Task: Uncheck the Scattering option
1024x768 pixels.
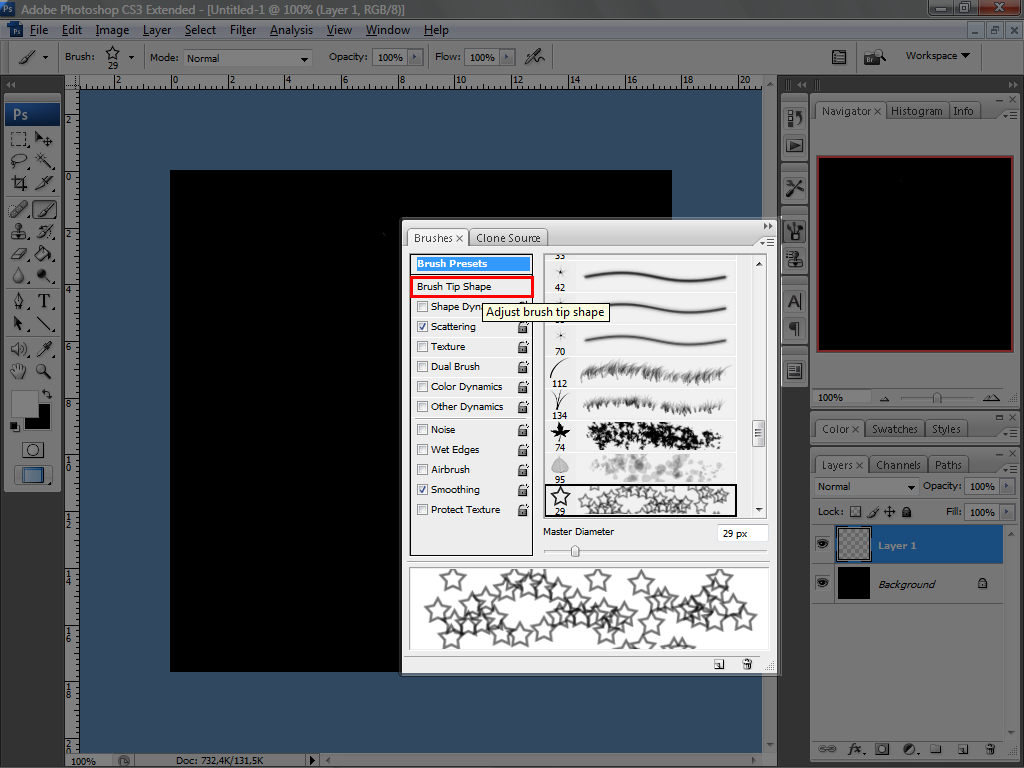Action: [423, 327]
